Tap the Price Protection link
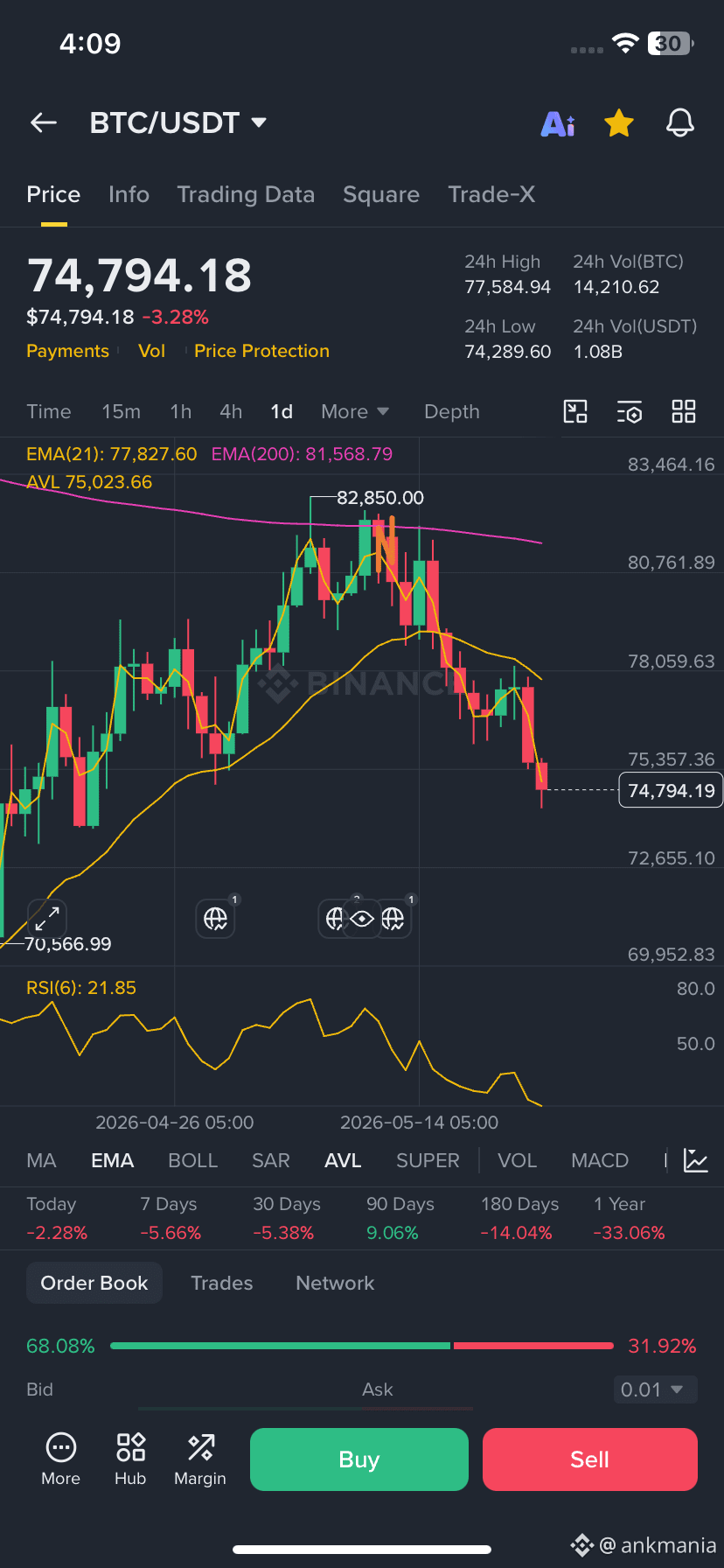The height and width of the screenshot is (1568, 724). (261, 351)
